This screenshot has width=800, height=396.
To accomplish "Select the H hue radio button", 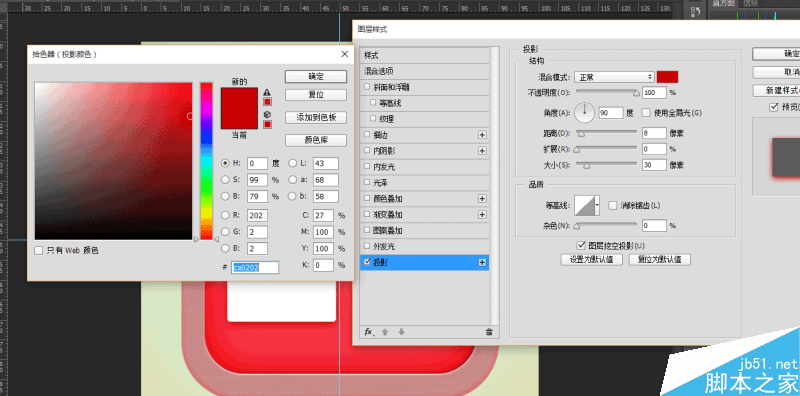I will 225,163.
